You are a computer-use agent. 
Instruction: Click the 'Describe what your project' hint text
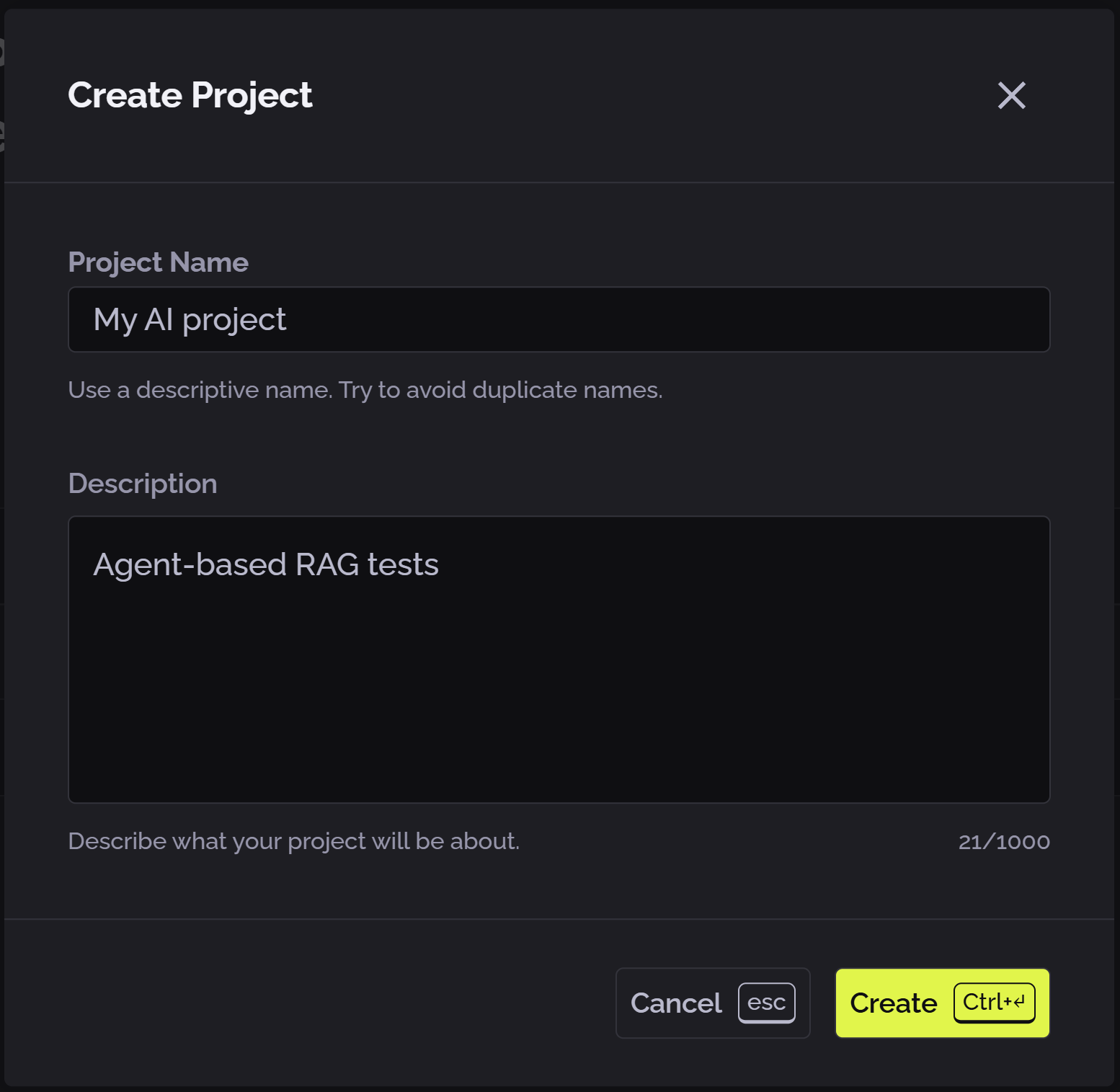pyautogui.click(x=293, y=841)
